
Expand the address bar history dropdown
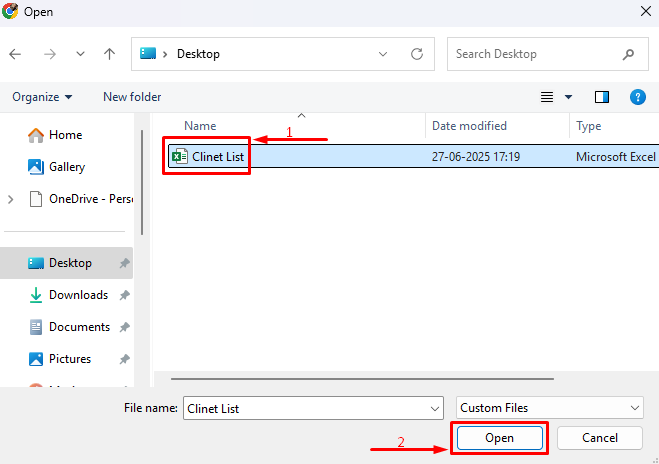pyautogui.click(x=383, y=54)
